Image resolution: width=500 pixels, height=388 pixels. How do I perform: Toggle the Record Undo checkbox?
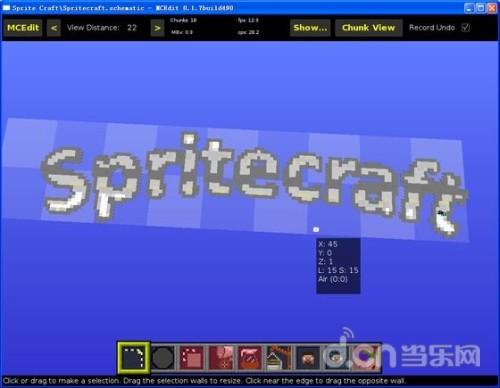(x=466, y=28)
